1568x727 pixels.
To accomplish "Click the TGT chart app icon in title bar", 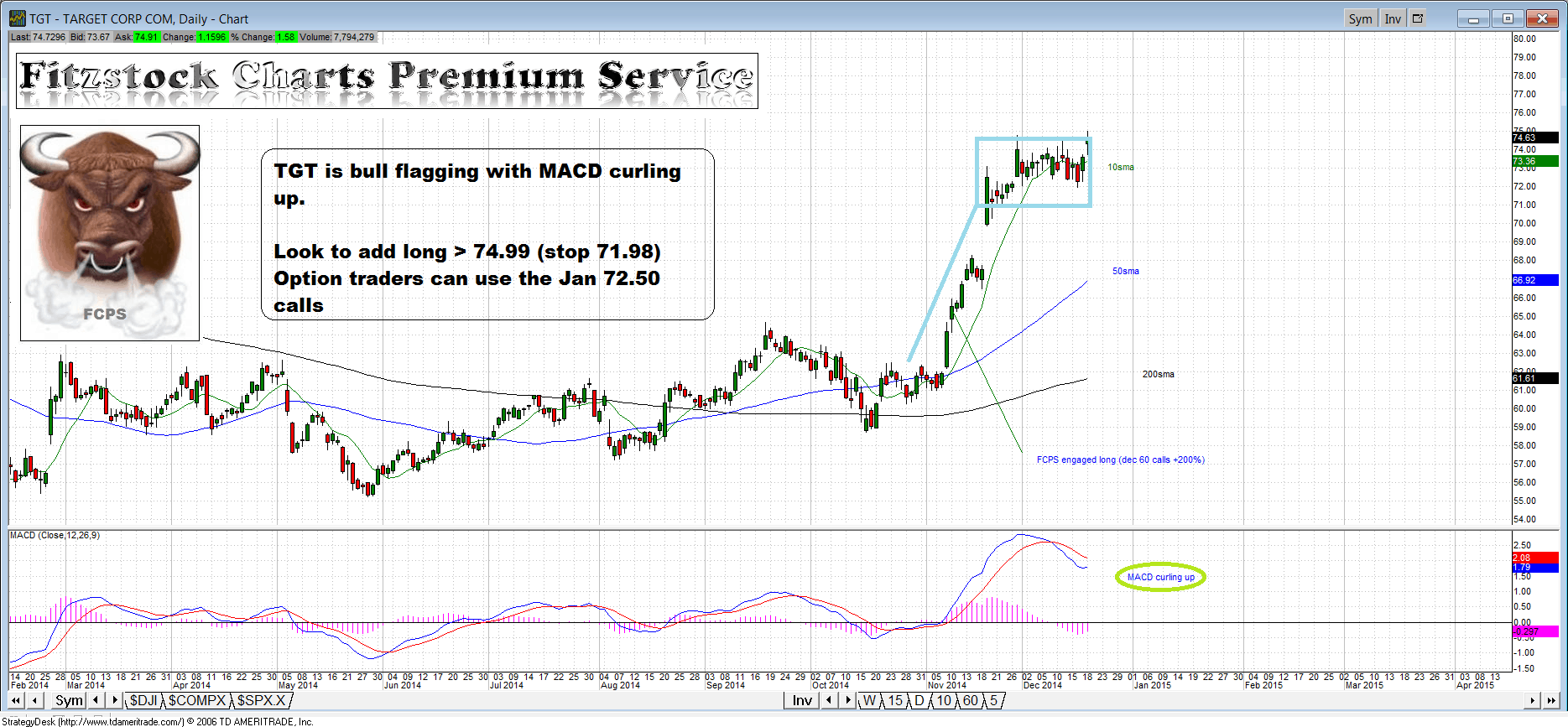I will coord(17,18).
